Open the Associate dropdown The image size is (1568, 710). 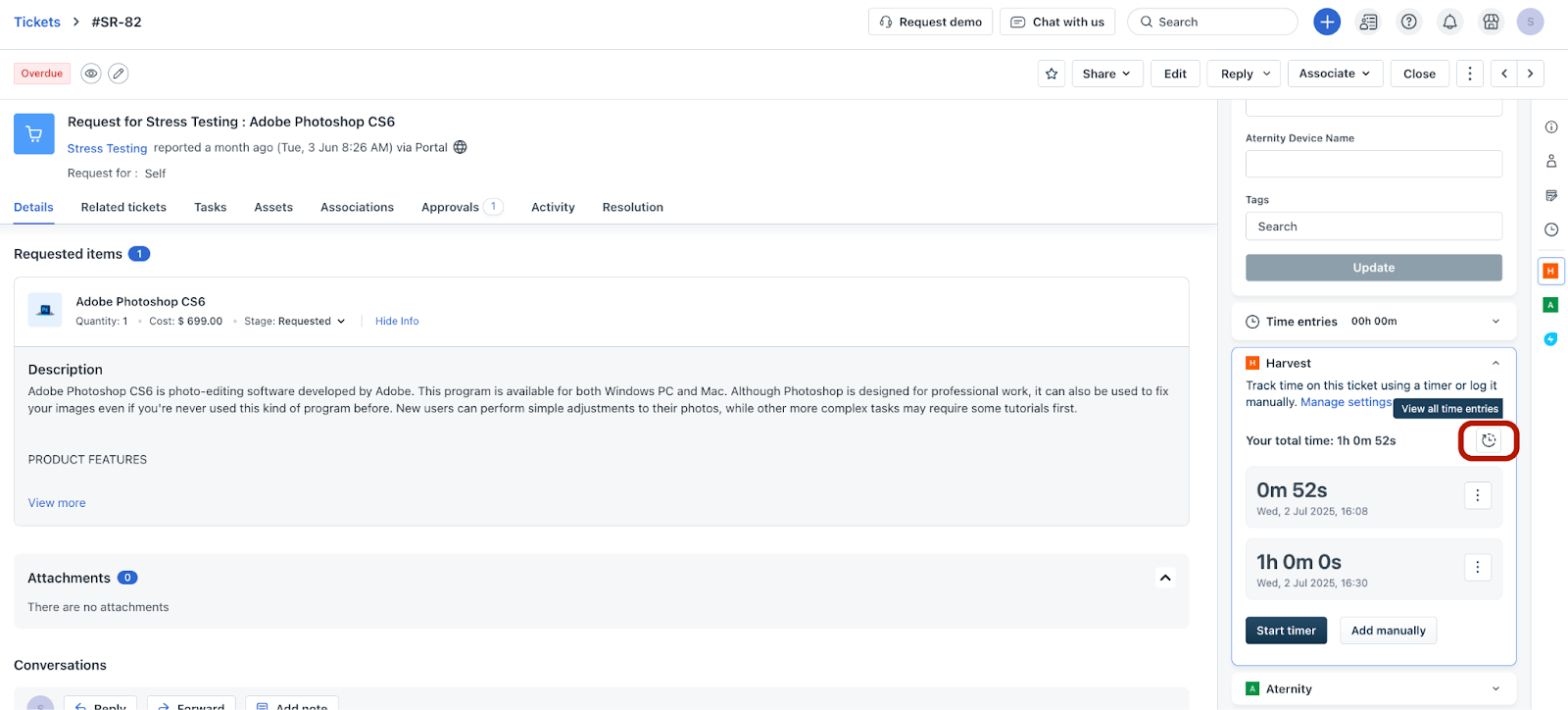click(x=1335, y=74)
